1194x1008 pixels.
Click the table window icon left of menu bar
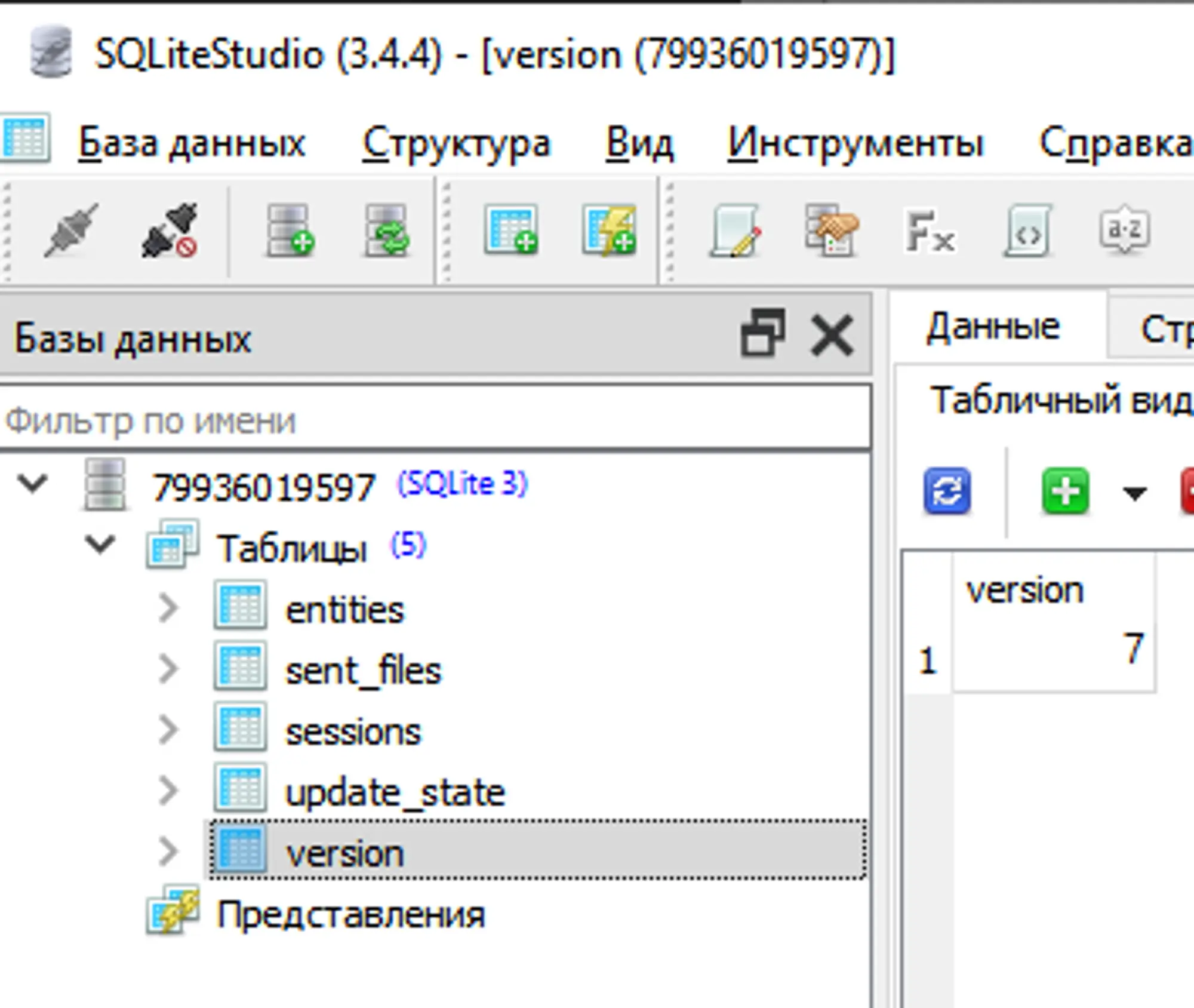tap(25, 139)
